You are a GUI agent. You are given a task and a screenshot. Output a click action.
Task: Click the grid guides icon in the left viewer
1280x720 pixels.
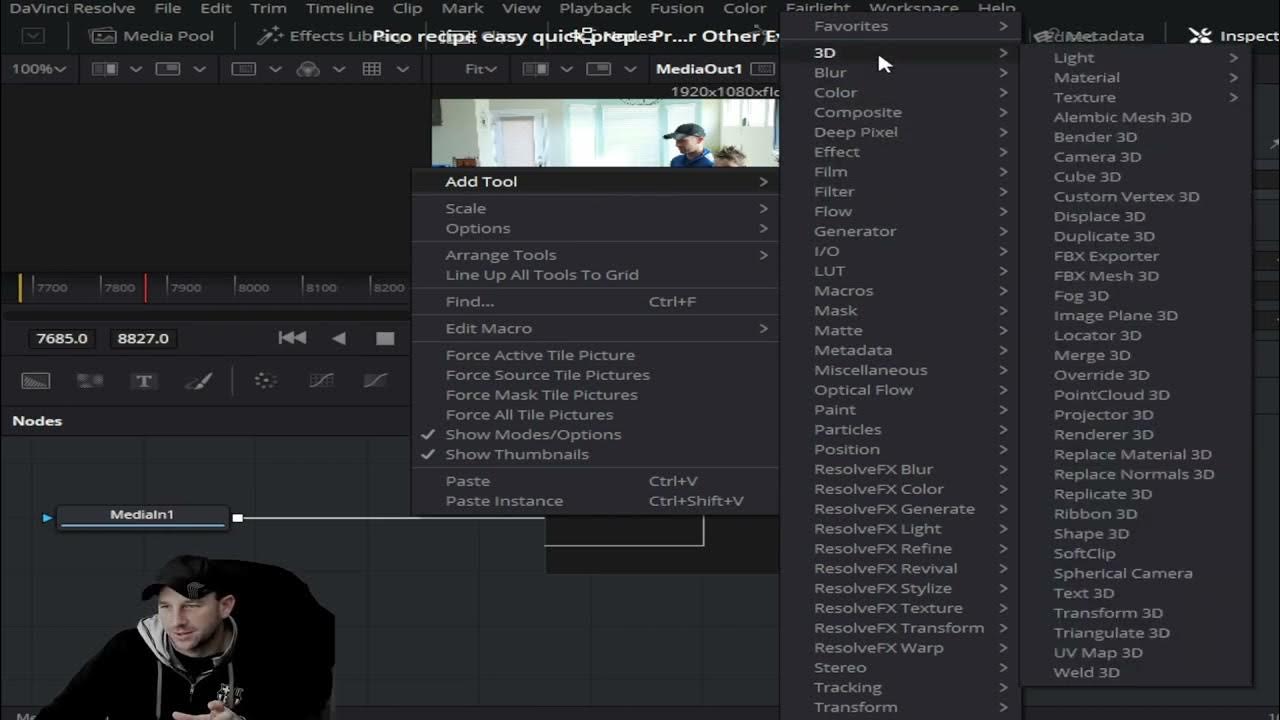point(372,69)
